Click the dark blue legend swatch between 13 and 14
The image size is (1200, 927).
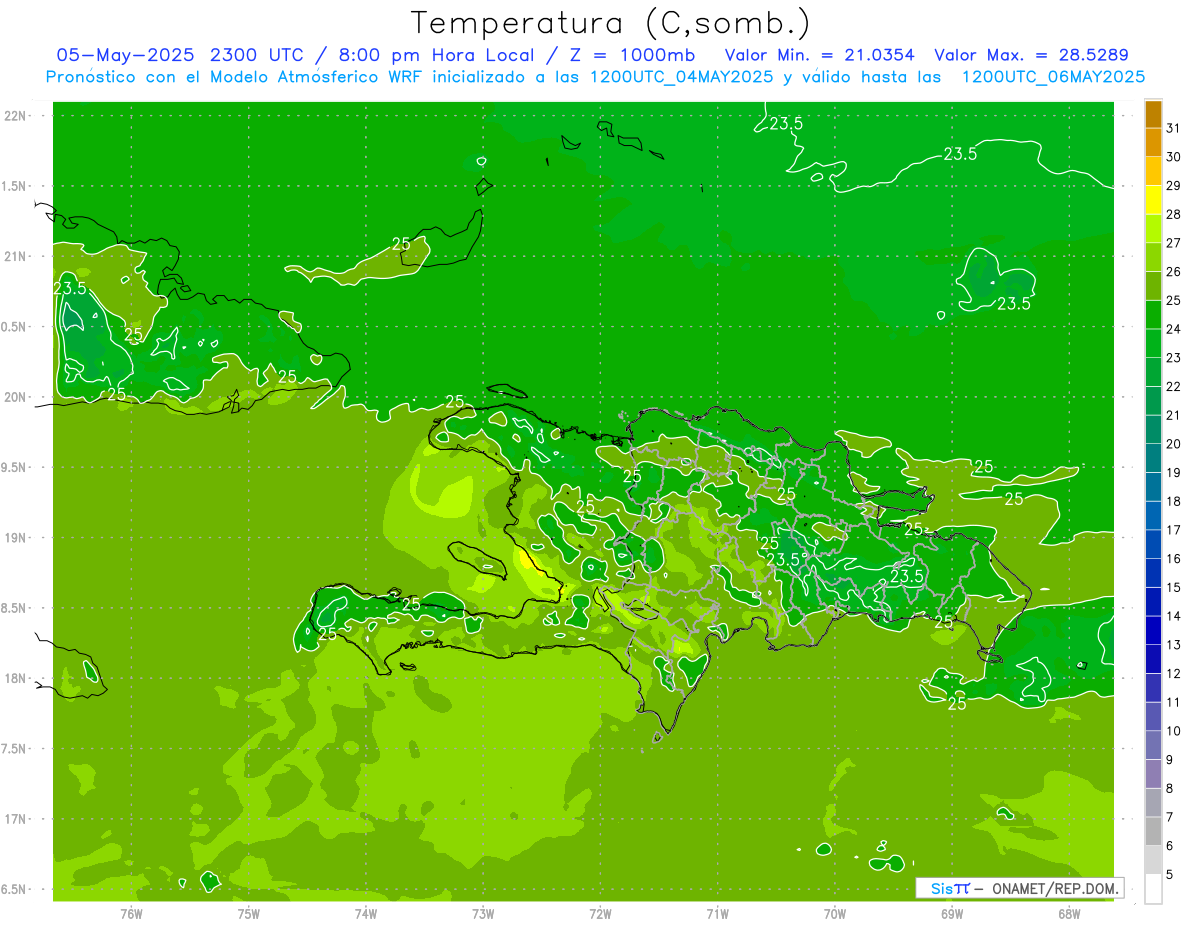coord(1153,630)
